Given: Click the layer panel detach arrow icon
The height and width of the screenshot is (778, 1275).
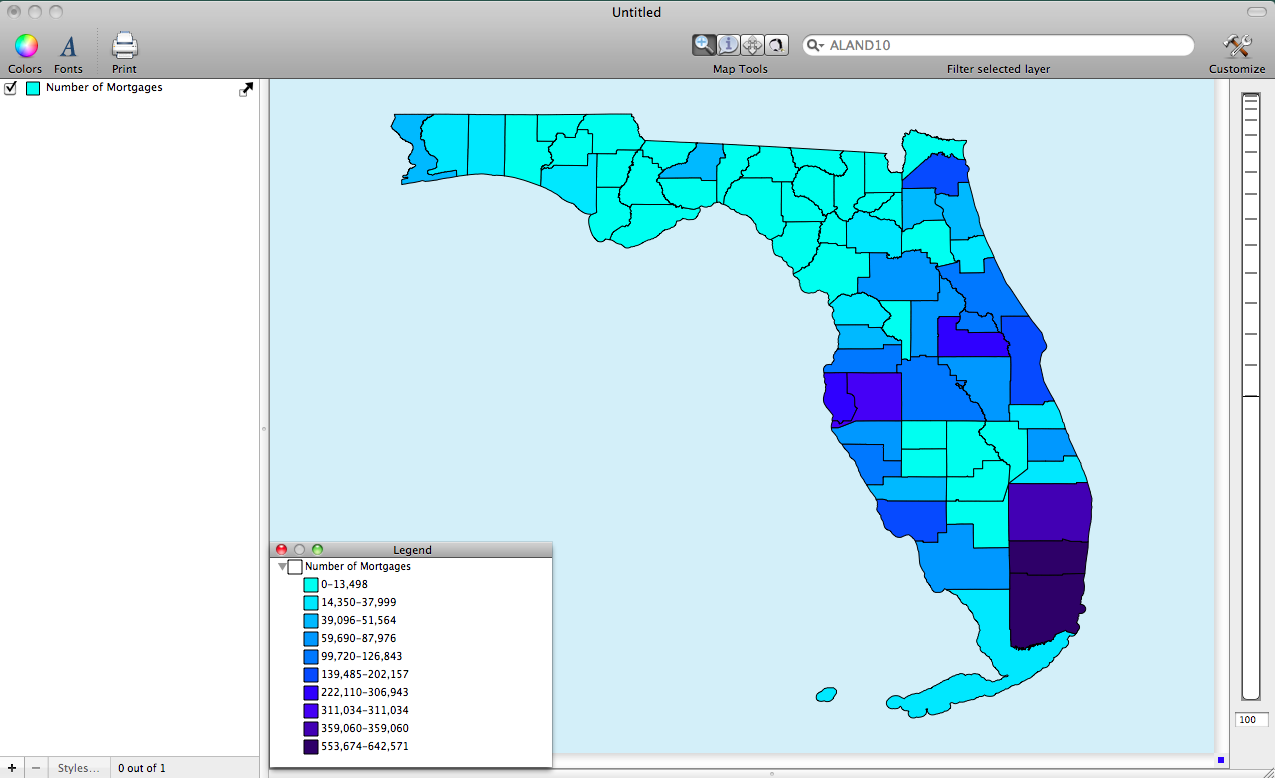Looking at the screenshot, I should pos(246,89).
